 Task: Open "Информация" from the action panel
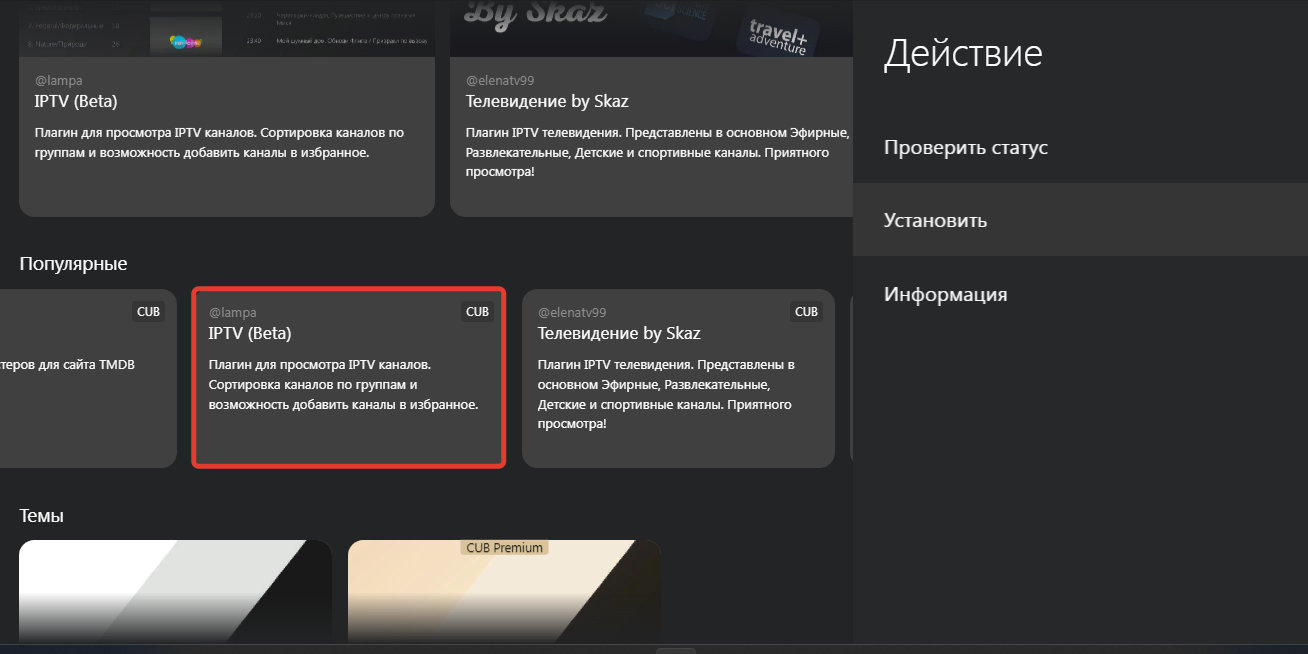(945, 295)
